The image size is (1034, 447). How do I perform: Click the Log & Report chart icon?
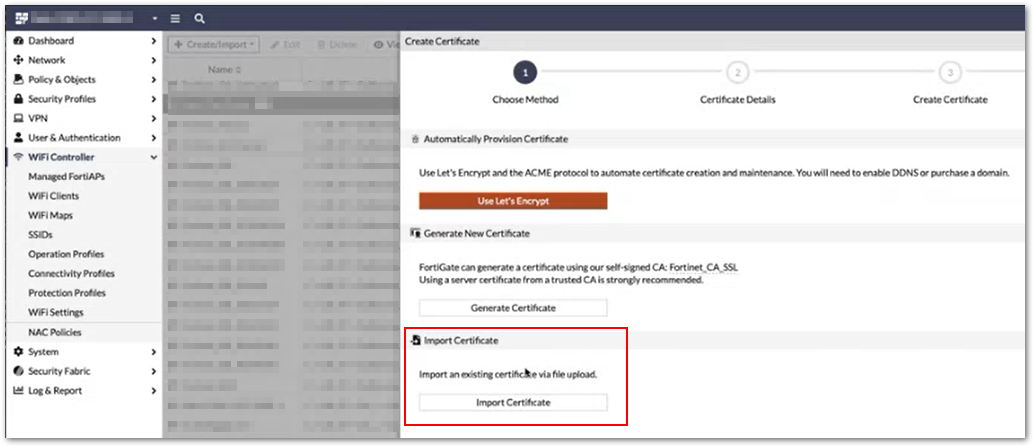tap(18, 391)
